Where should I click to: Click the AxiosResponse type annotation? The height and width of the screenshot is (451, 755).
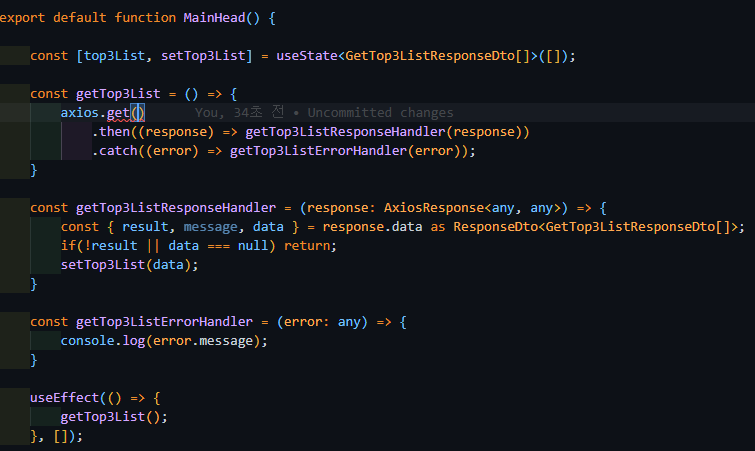point(434,208)
